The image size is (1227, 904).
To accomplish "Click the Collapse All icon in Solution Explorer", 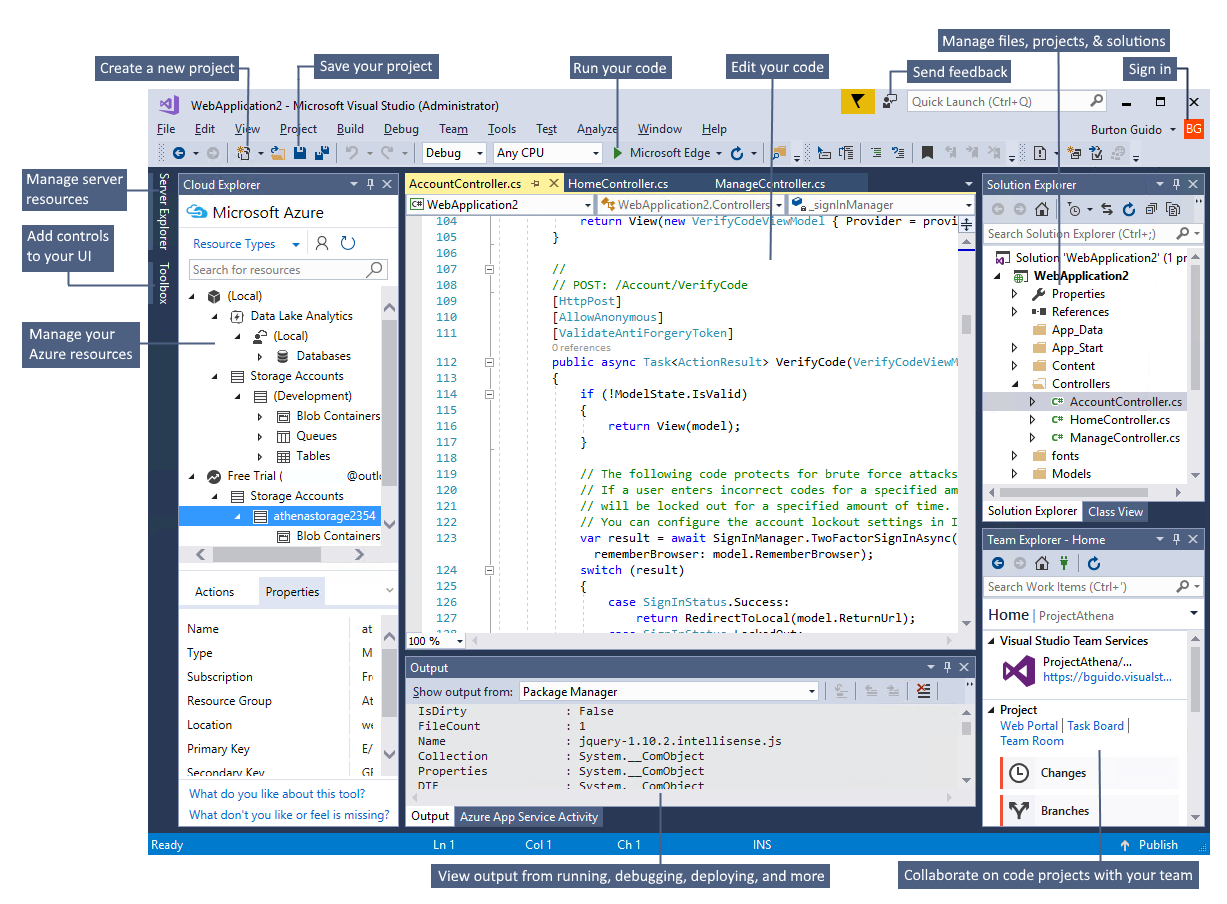I will point(1152,209).
